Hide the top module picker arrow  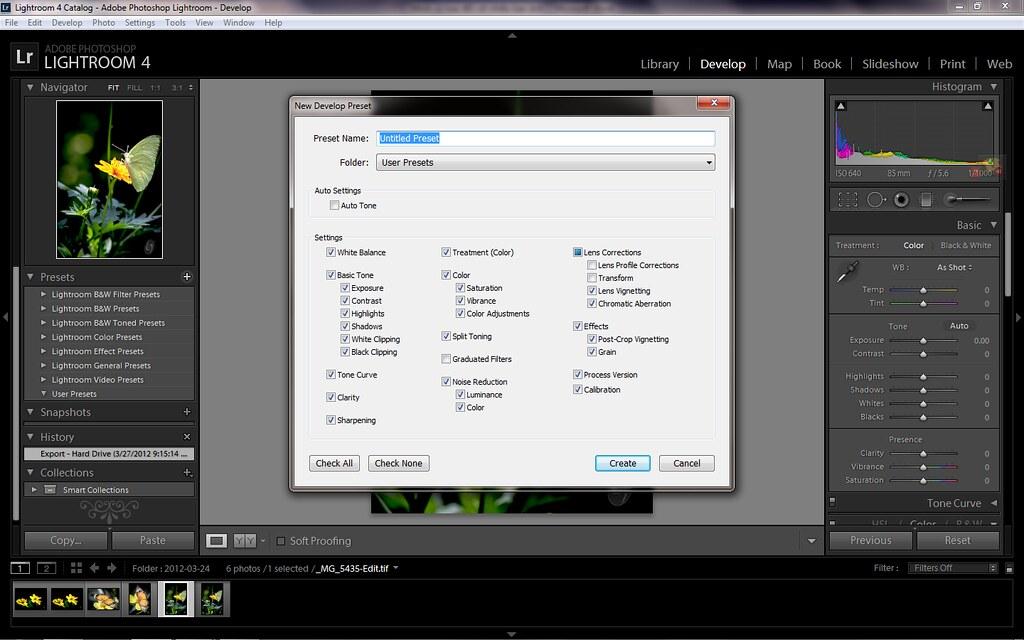coord(512,35)
